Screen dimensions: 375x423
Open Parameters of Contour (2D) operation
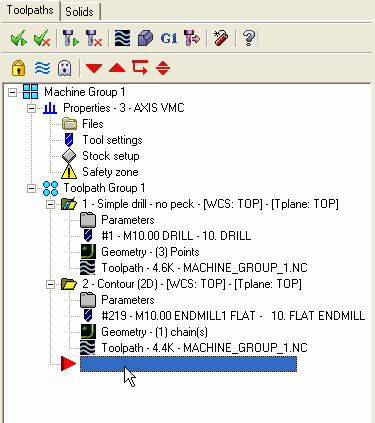pos(128,300)
